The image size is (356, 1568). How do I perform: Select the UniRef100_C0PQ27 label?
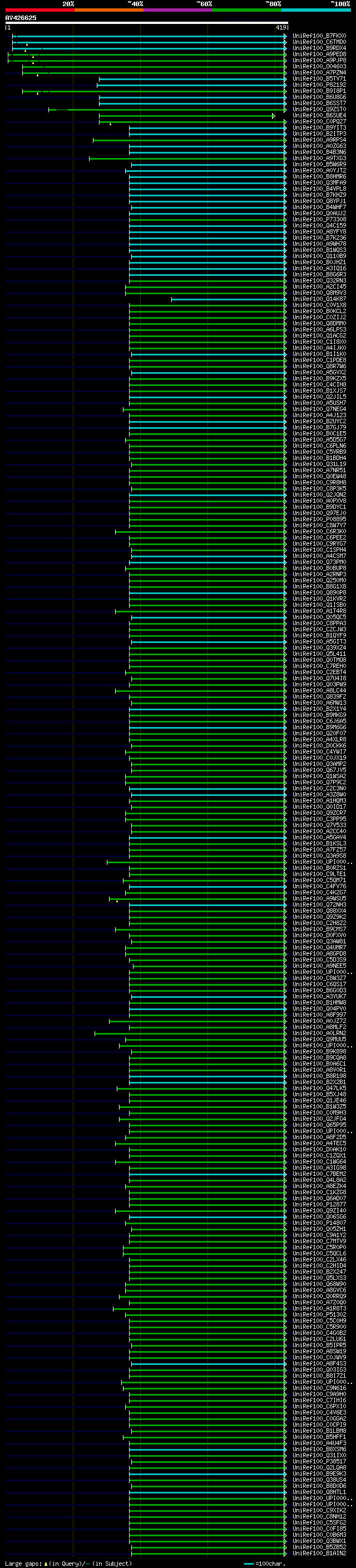tap(319, 122)
